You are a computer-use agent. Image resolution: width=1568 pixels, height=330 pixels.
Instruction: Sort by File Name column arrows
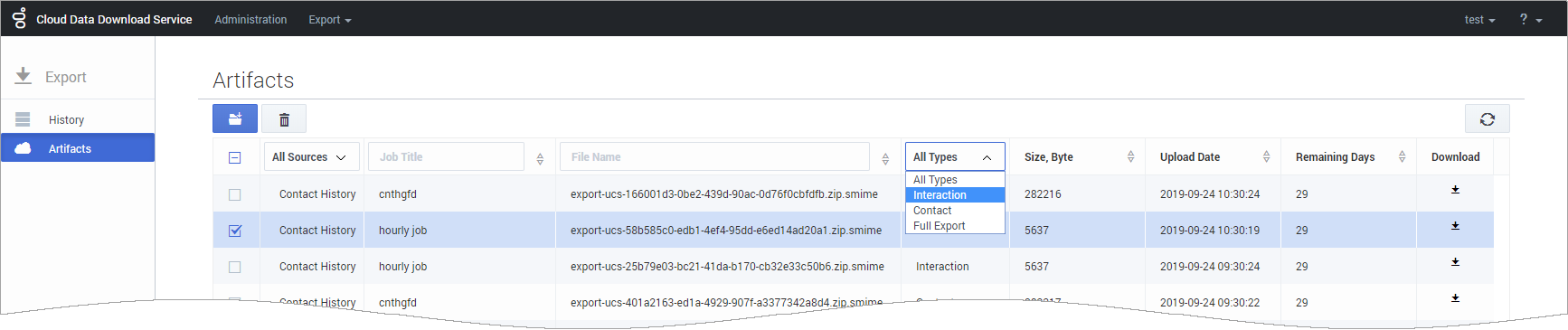pyautogui.click(x=885, y=158)
